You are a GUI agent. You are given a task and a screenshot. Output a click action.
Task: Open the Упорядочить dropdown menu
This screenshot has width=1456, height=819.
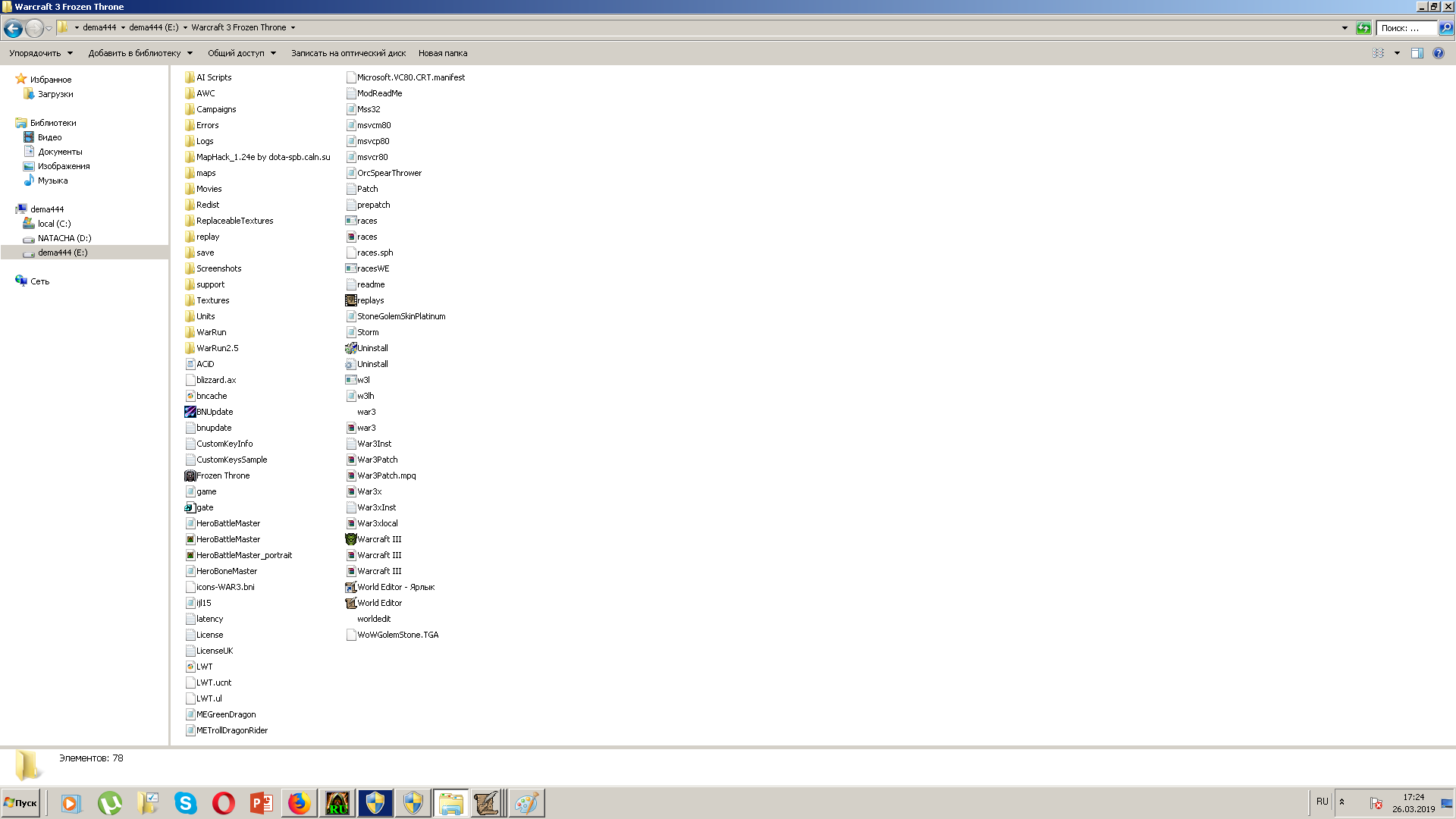click(x=41, y=53)
